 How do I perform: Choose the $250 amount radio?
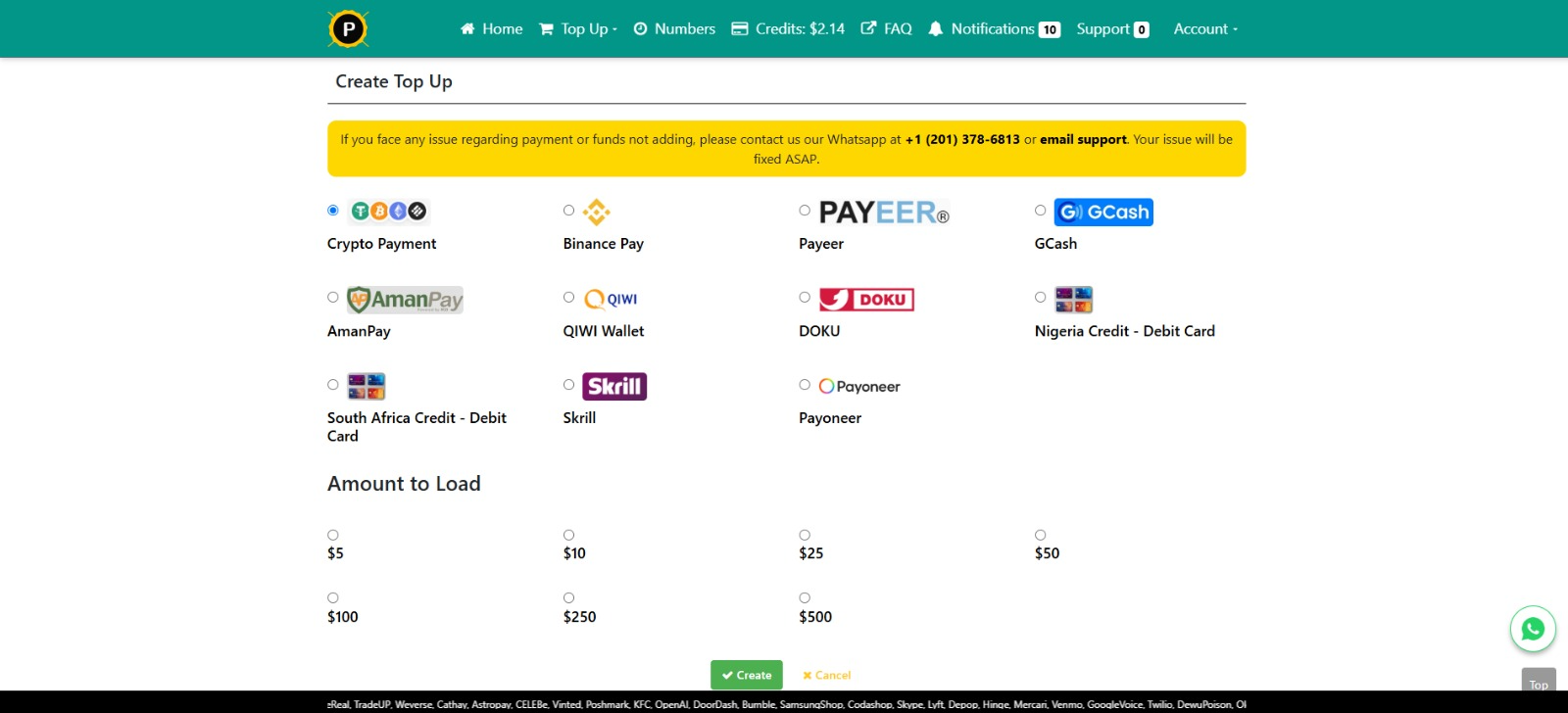(568, 597)
